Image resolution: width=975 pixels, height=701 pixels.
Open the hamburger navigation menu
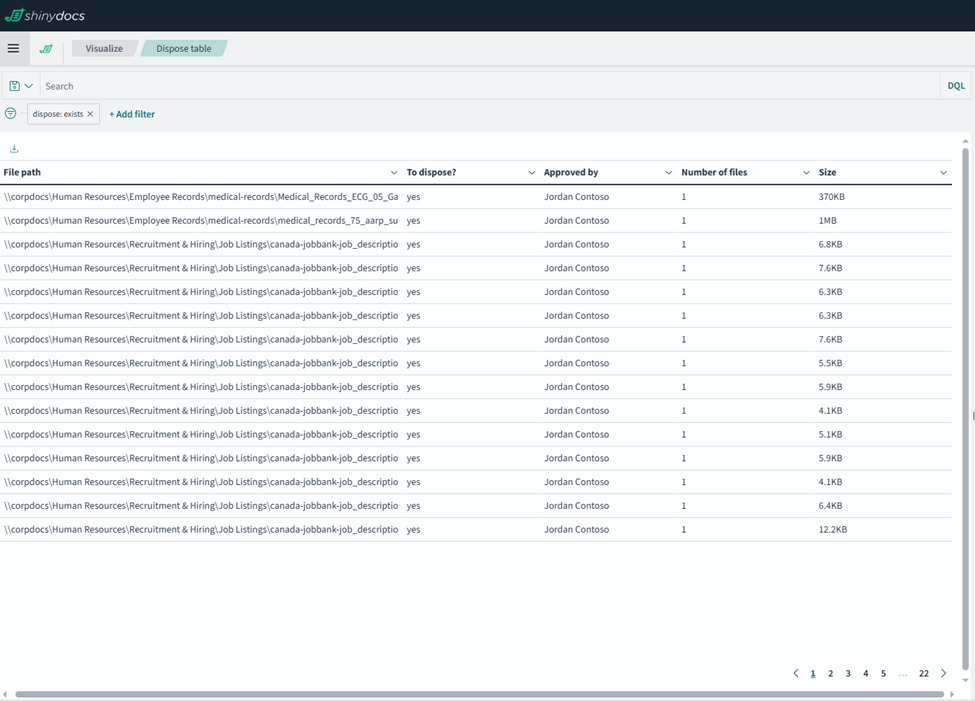[13, 48]
